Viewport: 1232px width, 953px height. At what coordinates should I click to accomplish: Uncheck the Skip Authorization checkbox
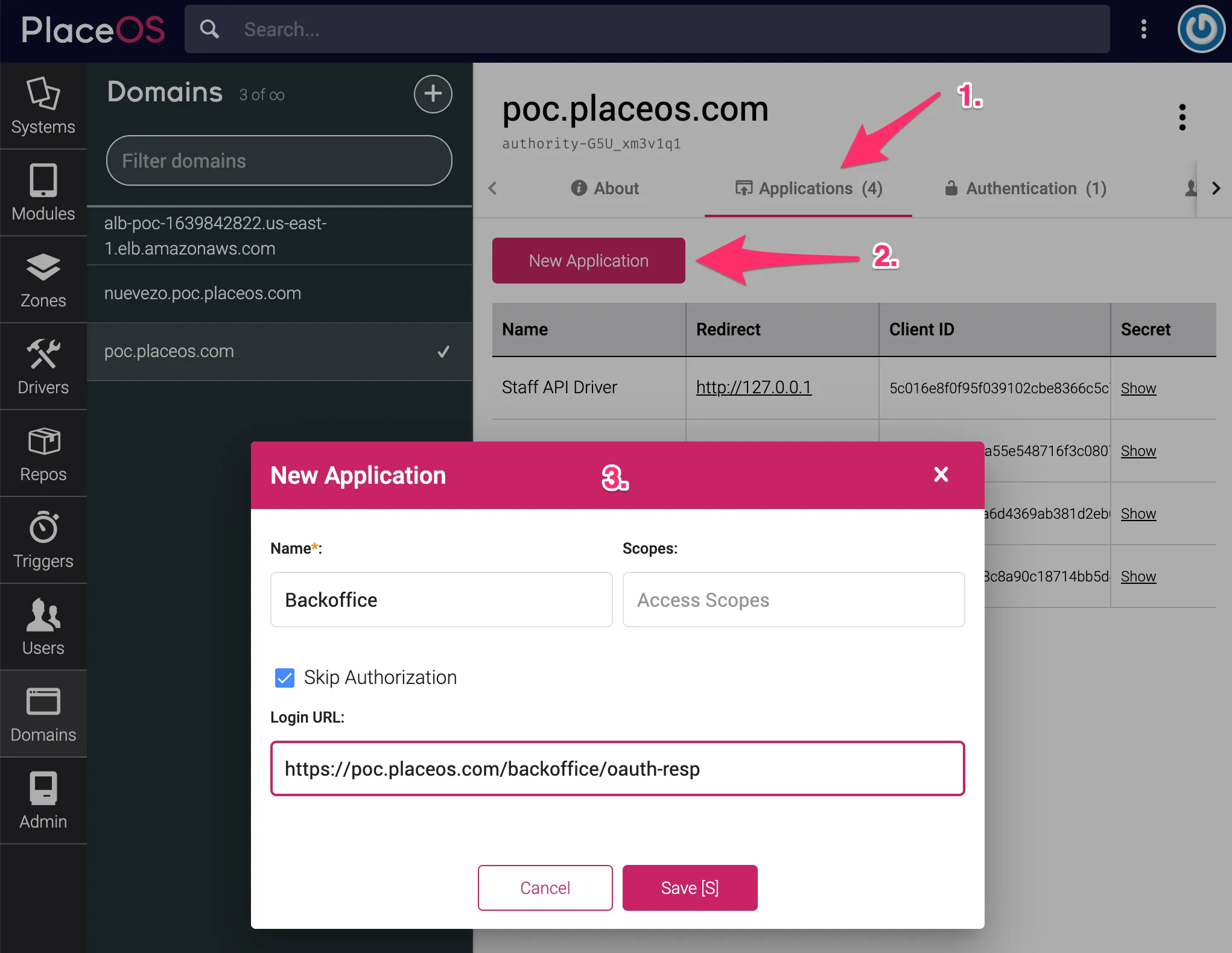tap(285, 678)
